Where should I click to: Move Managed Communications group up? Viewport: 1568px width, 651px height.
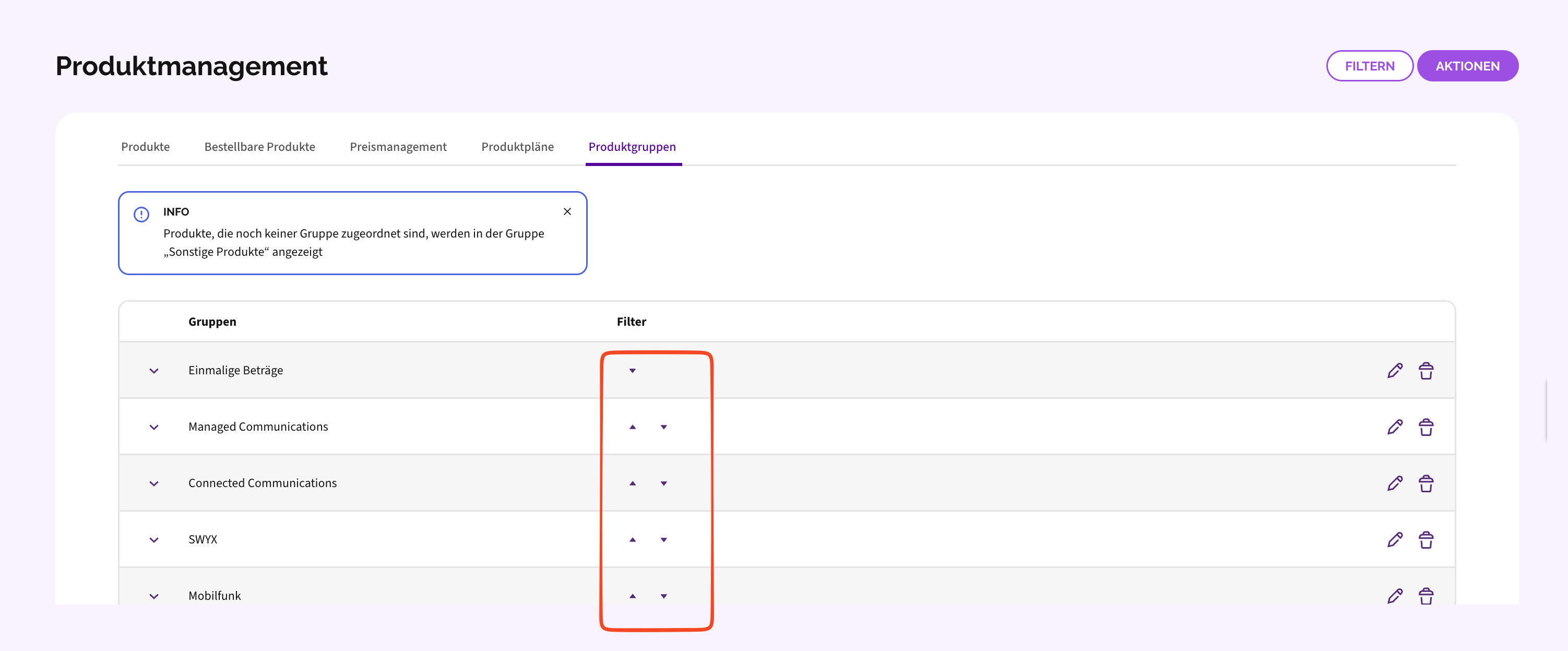point(633,427)
